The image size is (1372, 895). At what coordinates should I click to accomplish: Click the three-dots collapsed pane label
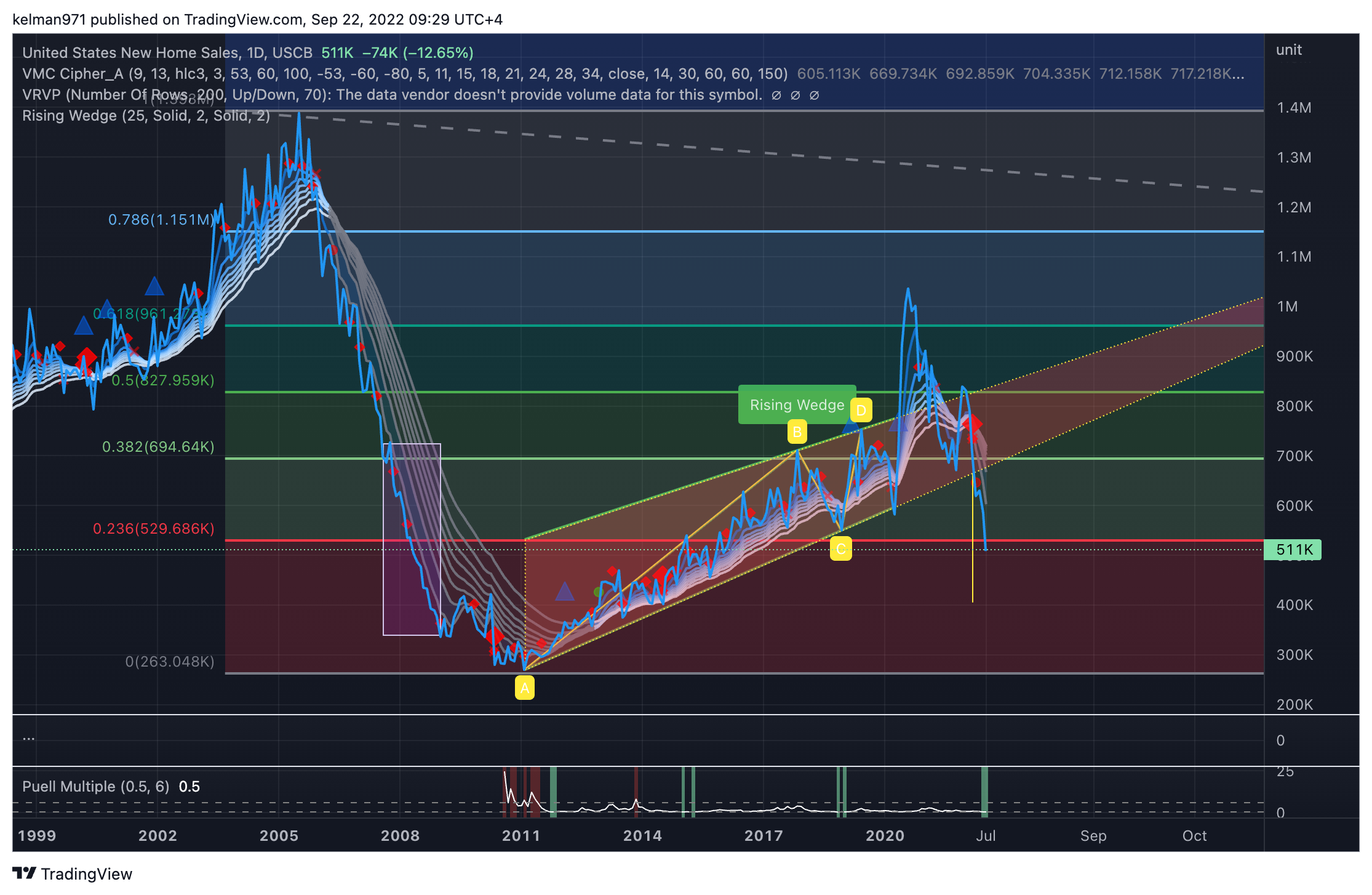pyautogui.click(x=29, y=737)
